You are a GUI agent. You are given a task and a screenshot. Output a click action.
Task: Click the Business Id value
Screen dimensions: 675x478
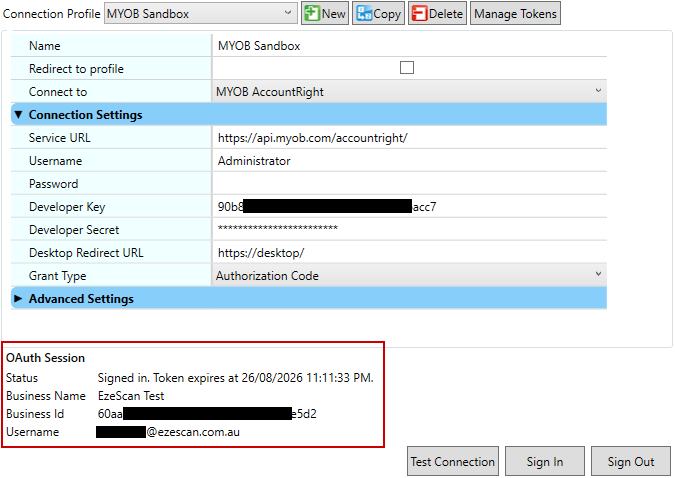(x=207, y=414)
